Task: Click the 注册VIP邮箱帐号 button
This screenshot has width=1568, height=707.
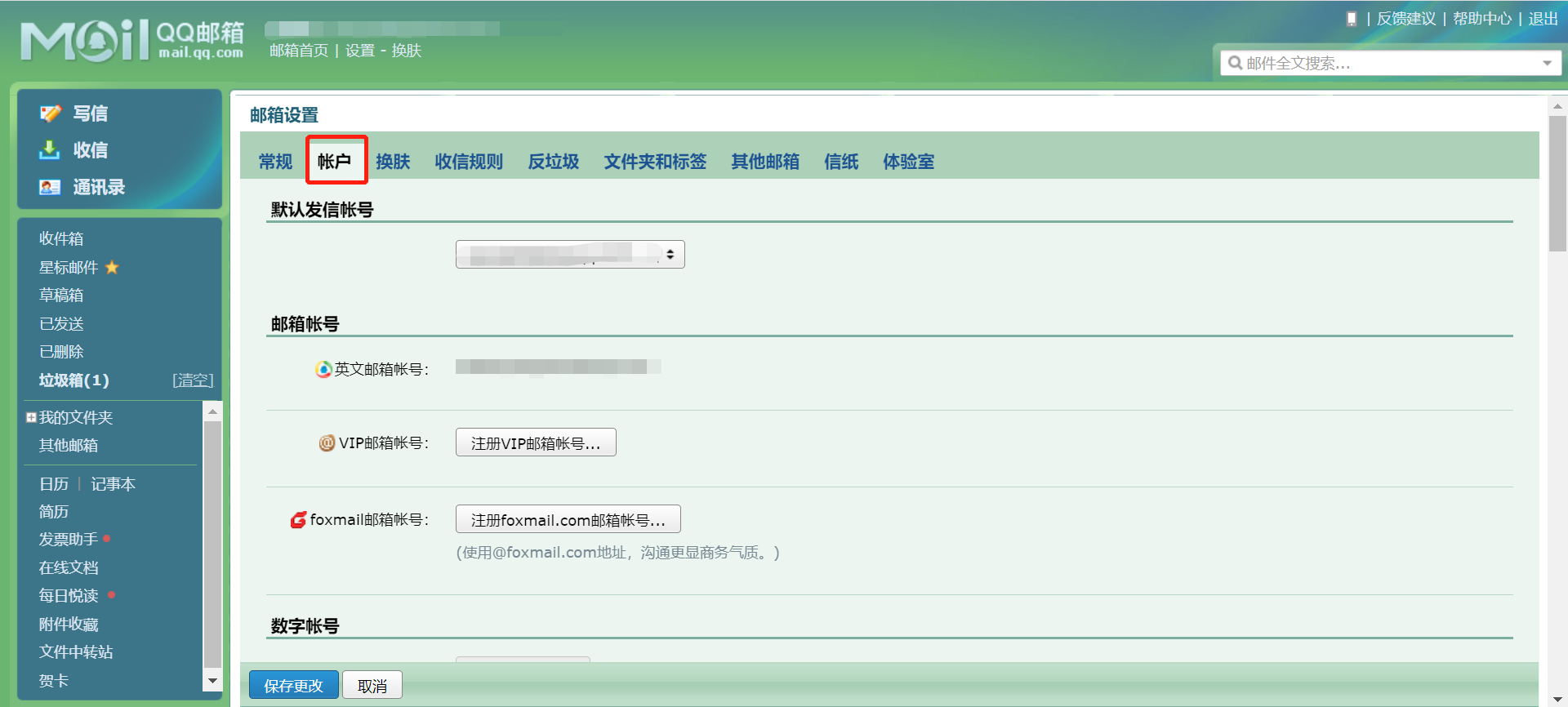Action: pos(535,443)
